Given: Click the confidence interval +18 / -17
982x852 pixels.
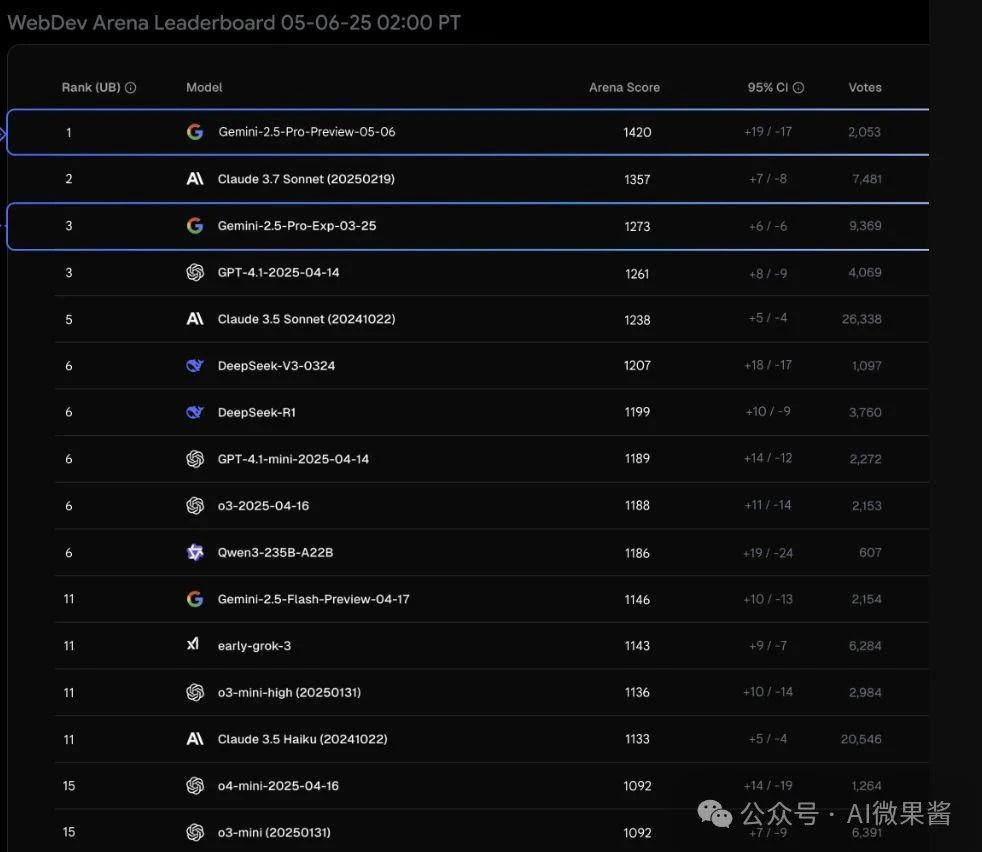Looking at the screenshot, I should 768,365.
